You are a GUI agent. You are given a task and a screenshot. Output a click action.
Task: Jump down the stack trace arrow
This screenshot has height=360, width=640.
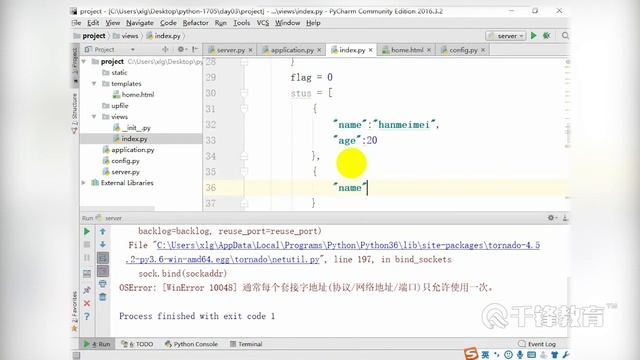tap(102, 244)
